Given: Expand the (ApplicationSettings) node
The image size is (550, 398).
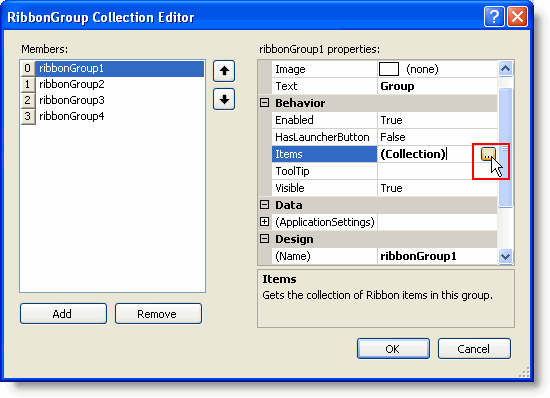Looking at the screenshot, I should pyautogui.click(x=264, y=222).
